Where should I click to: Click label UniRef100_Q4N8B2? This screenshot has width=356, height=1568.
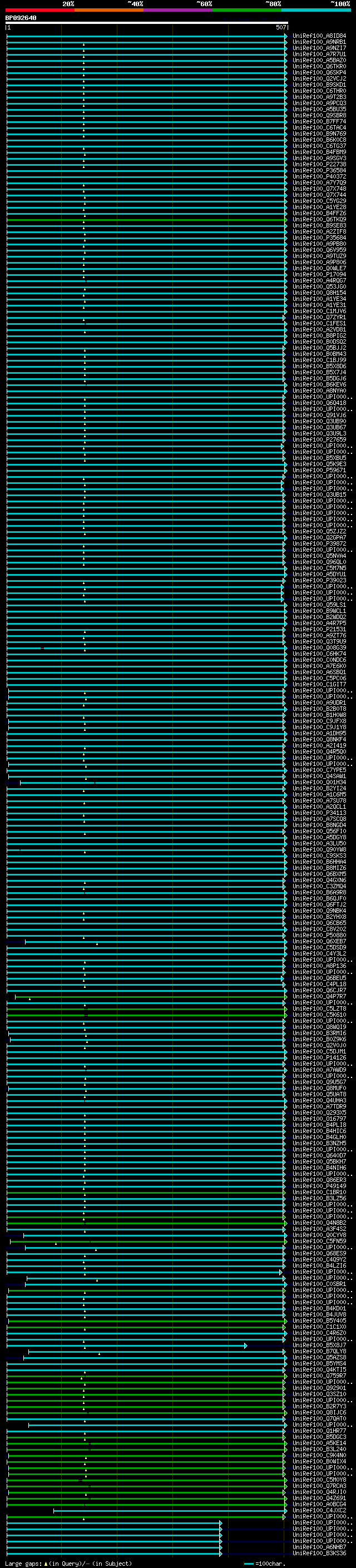coord(319,1223)
